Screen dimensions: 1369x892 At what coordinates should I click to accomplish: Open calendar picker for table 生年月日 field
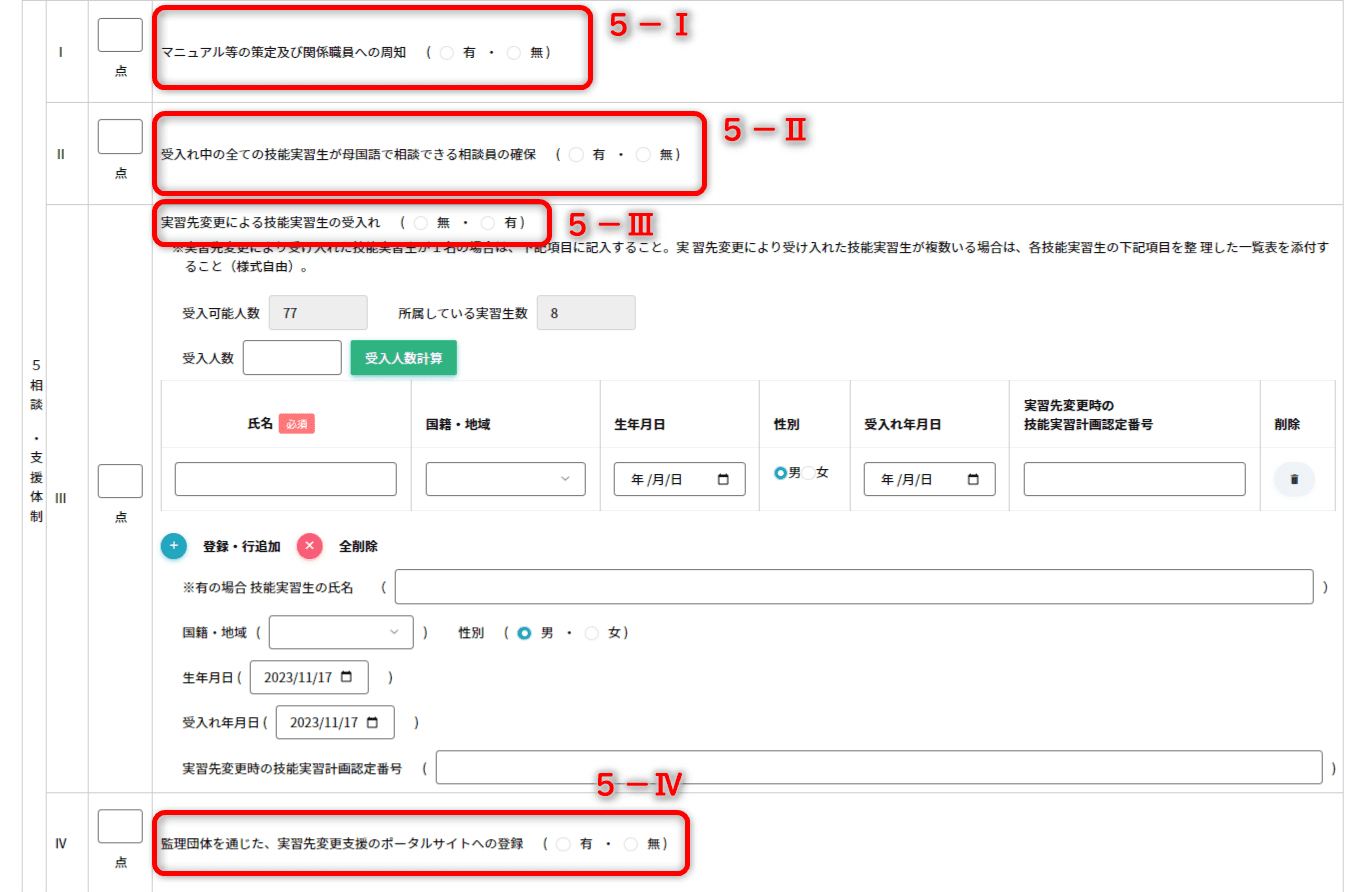click(724, 480)
